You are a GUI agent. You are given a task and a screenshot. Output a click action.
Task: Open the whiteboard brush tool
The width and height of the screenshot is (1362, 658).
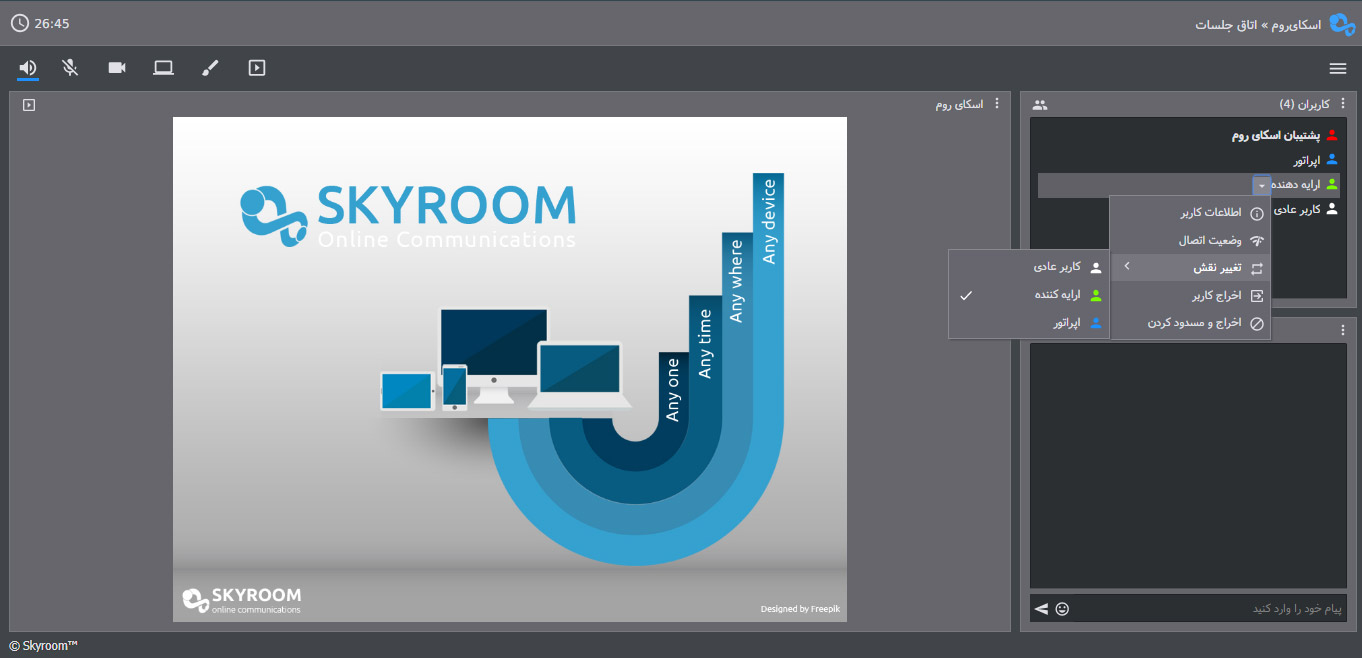click(210, 68)
